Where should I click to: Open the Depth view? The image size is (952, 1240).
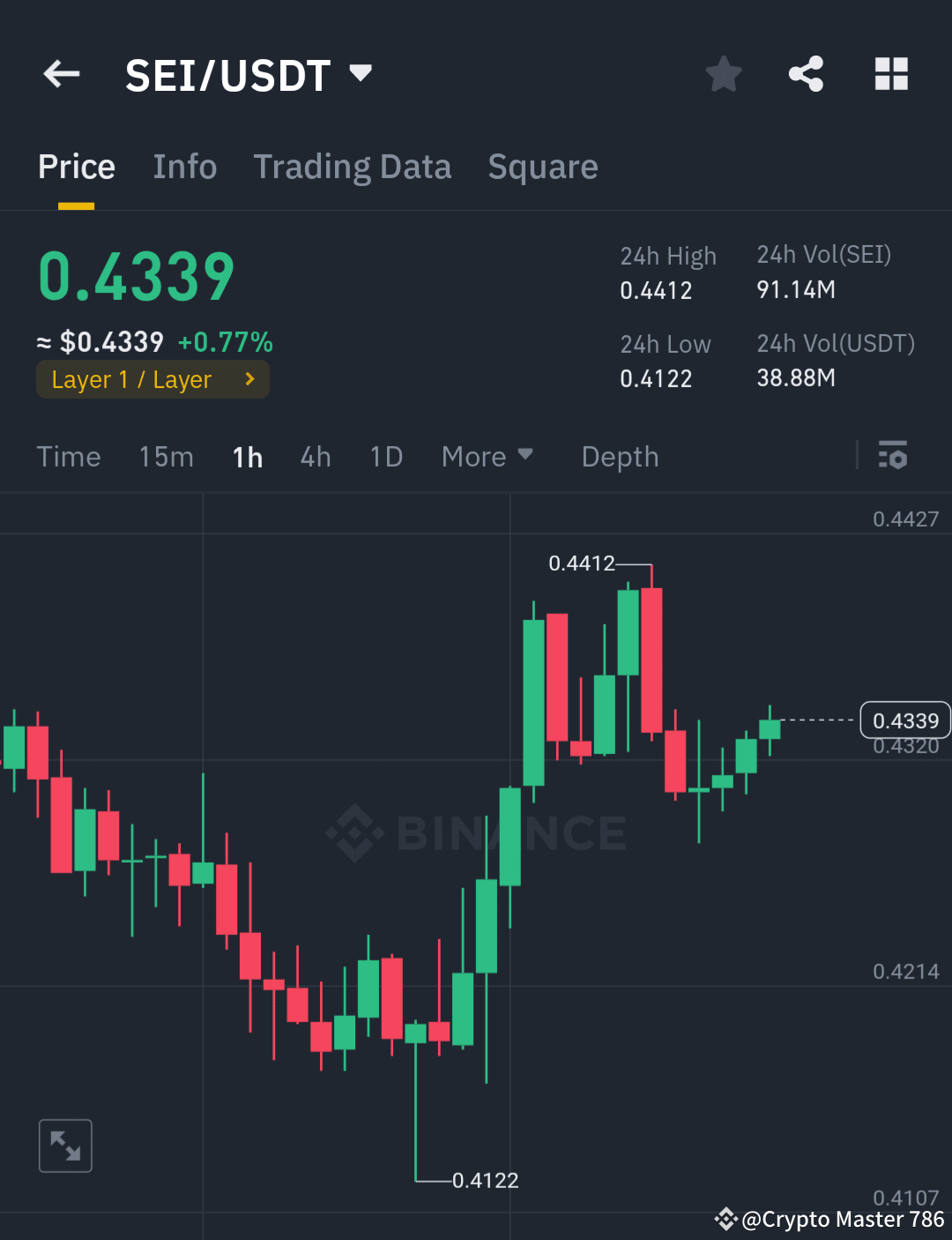point(620,456)
